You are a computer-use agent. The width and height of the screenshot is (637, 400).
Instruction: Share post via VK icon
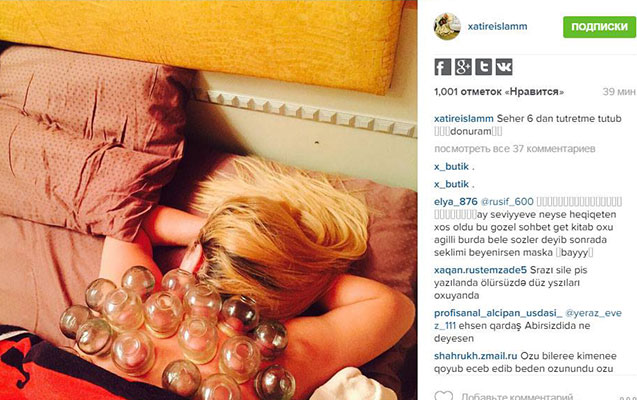coord(504,67)
